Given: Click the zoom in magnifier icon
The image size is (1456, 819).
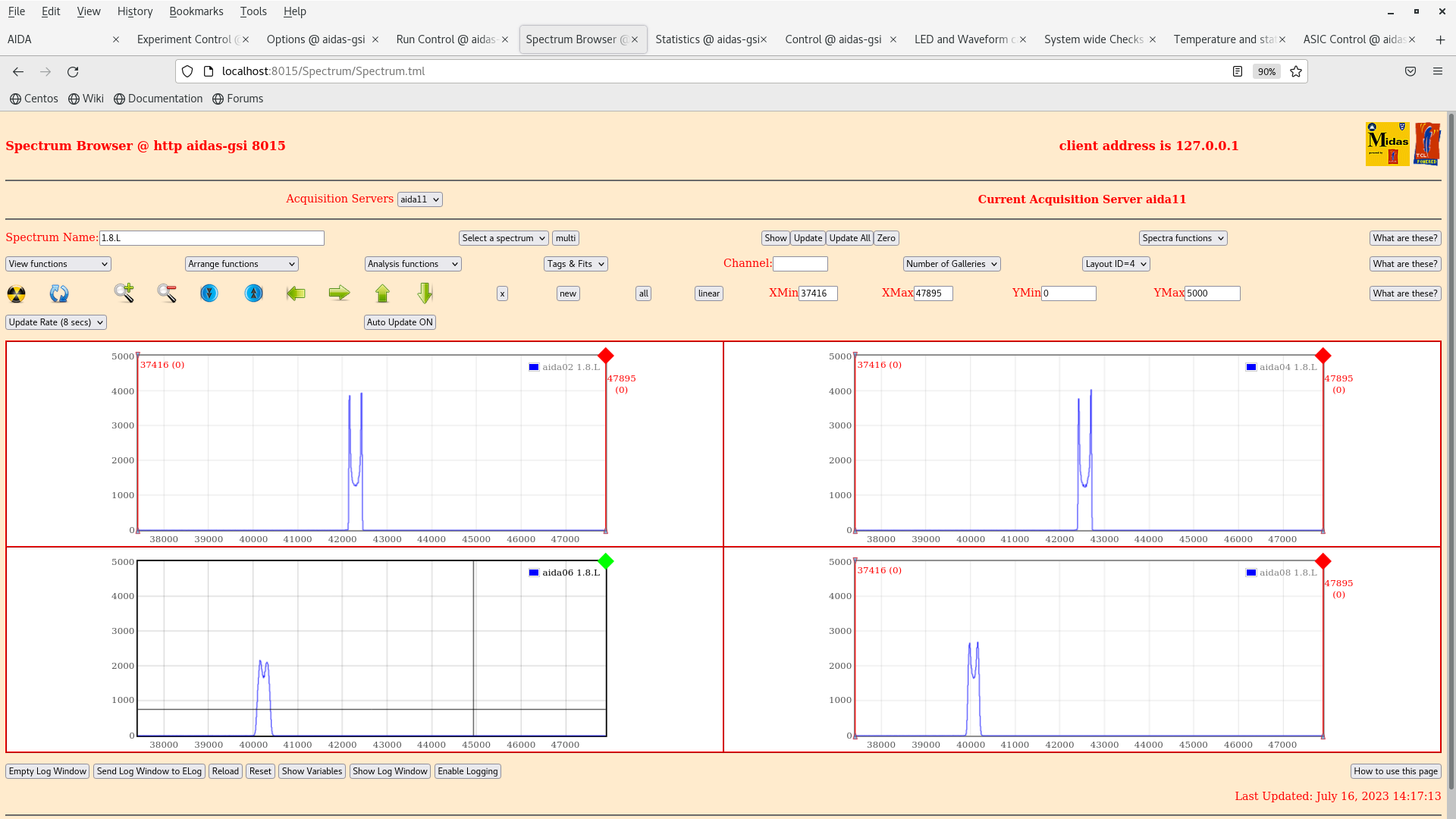Looking at the screenshot, I should tap(124, 293).
